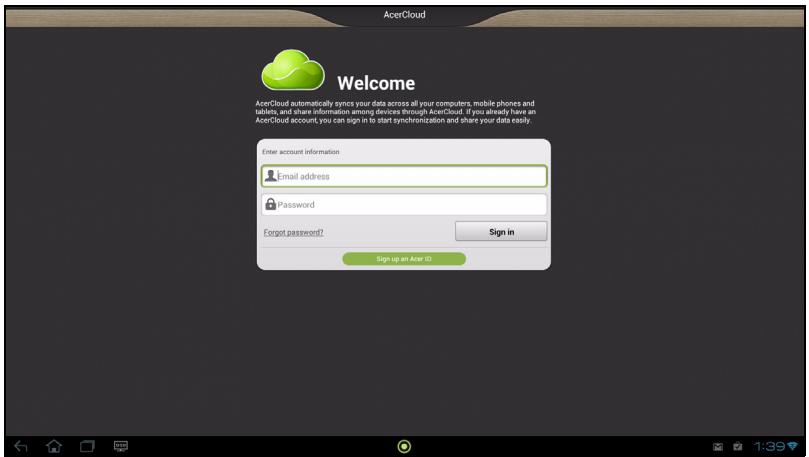Image resolution: width=809 pixels, height=457 pixels.
Task: Click the Welcome heading
Action: click(376, 83)
